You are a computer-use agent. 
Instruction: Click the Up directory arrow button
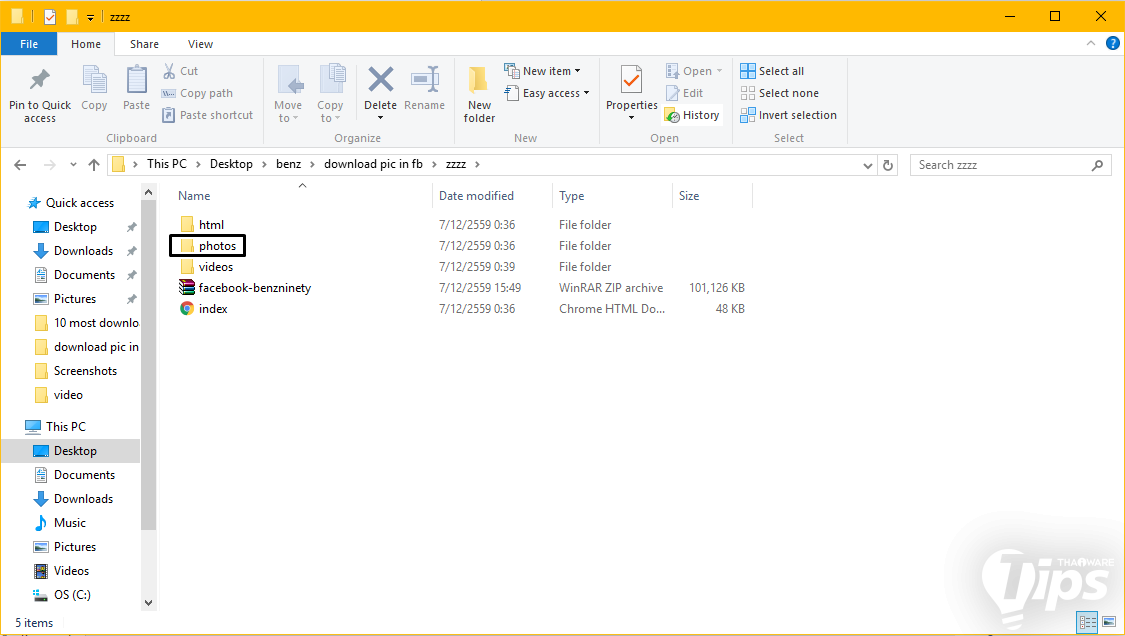pyautogui.click(x=94, y=165)
